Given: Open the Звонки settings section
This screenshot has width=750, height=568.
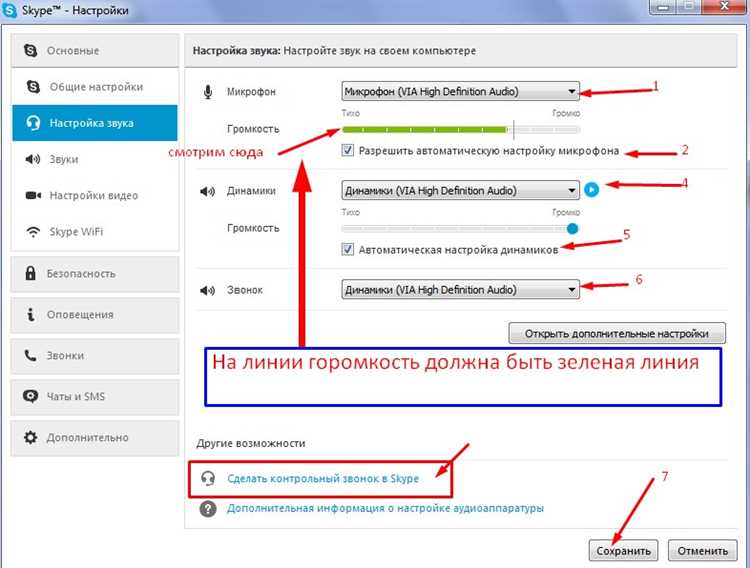Looking at the screenshot, I should pyautogui.click(x=95, y=356).
